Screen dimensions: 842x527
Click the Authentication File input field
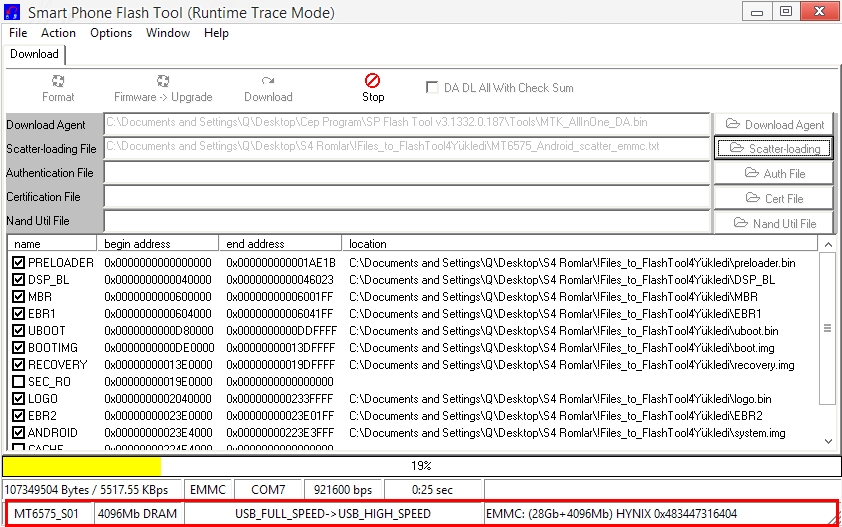point(406,173)
